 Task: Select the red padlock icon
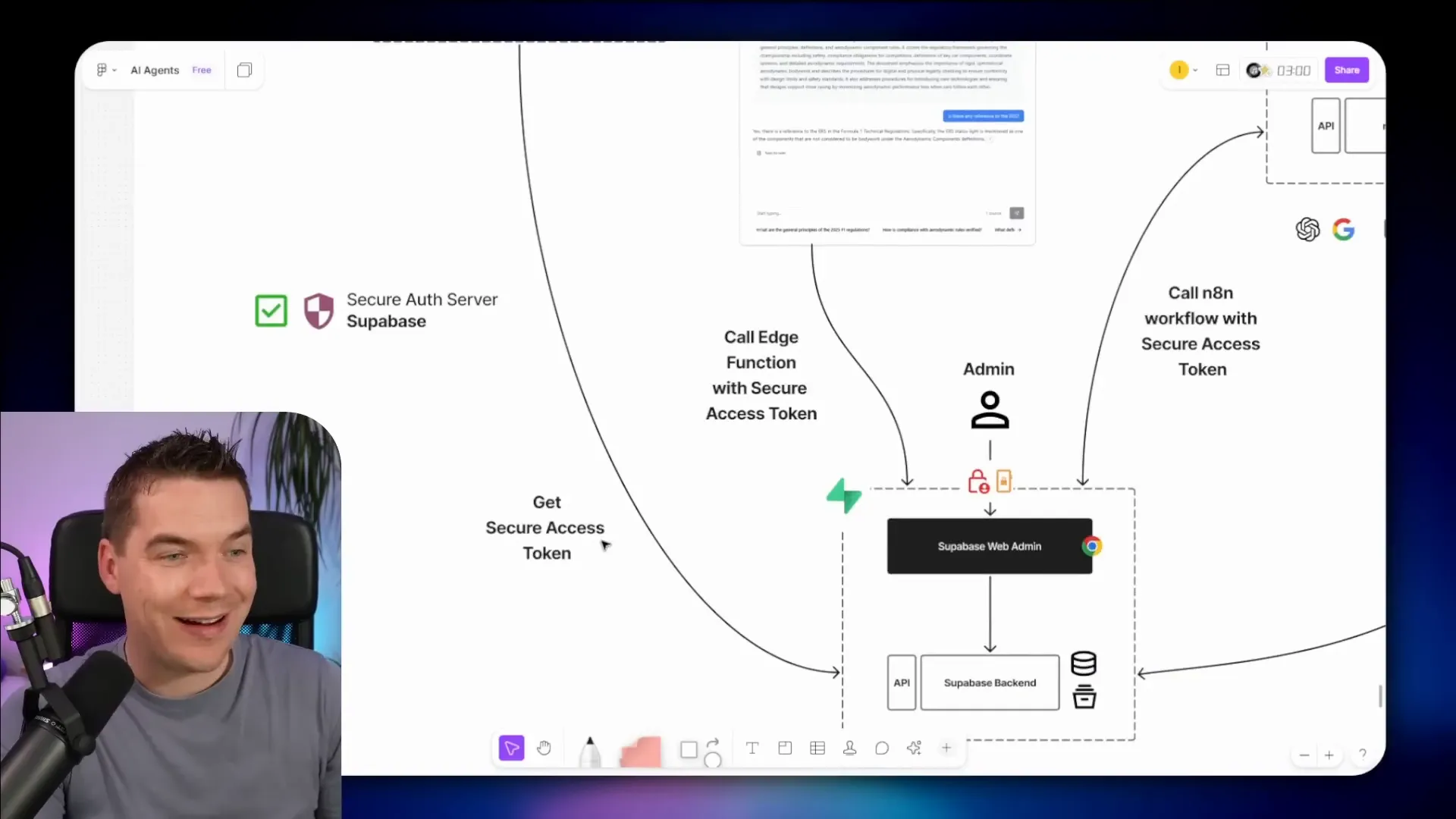pyautogui.click(x=978, y=482)
